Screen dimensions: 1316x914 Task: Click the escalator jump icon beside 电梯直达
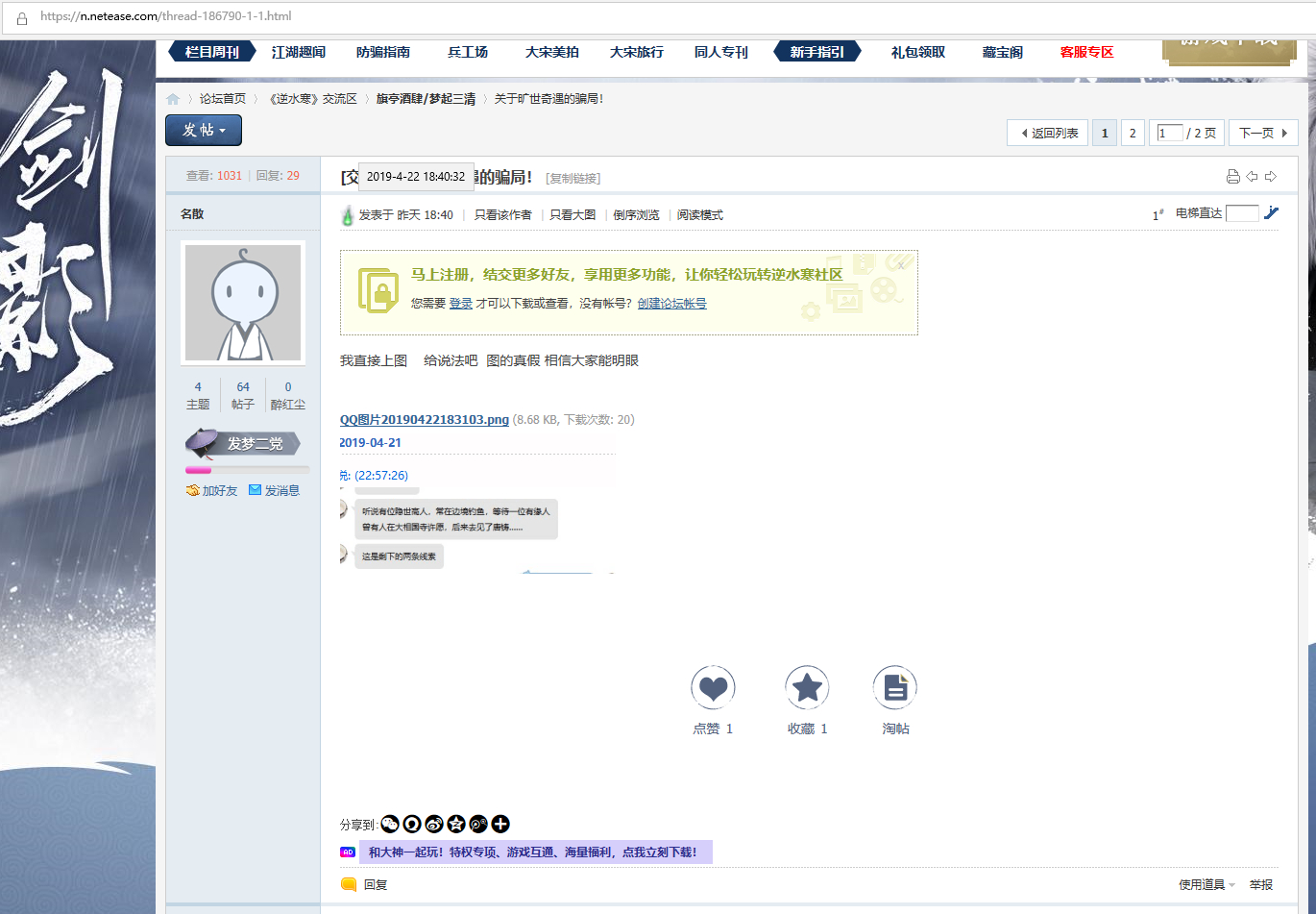click(1272, 213)
